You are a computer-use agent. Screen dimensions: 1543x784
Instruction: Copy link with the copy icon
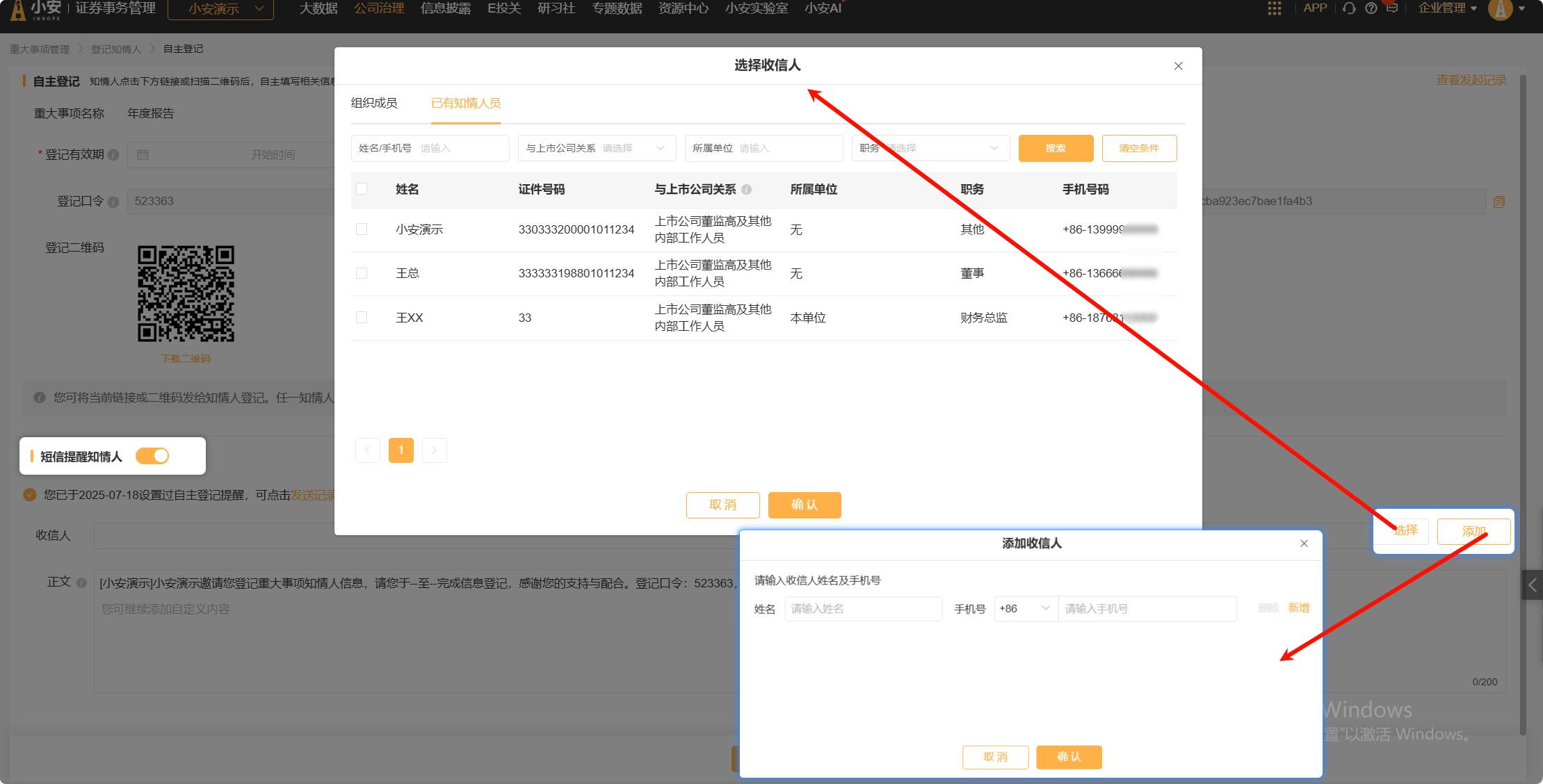click(1499, 202)
